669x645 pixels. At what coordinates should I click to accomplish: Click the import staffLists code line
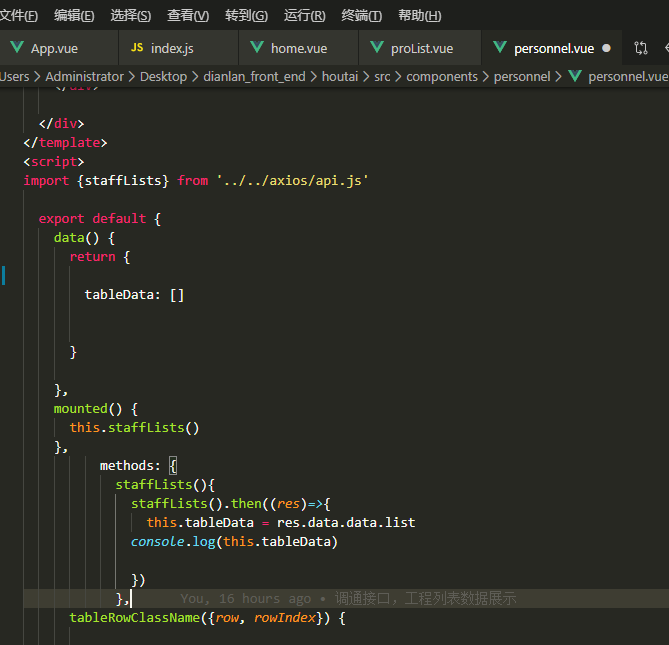click(196, 181)
